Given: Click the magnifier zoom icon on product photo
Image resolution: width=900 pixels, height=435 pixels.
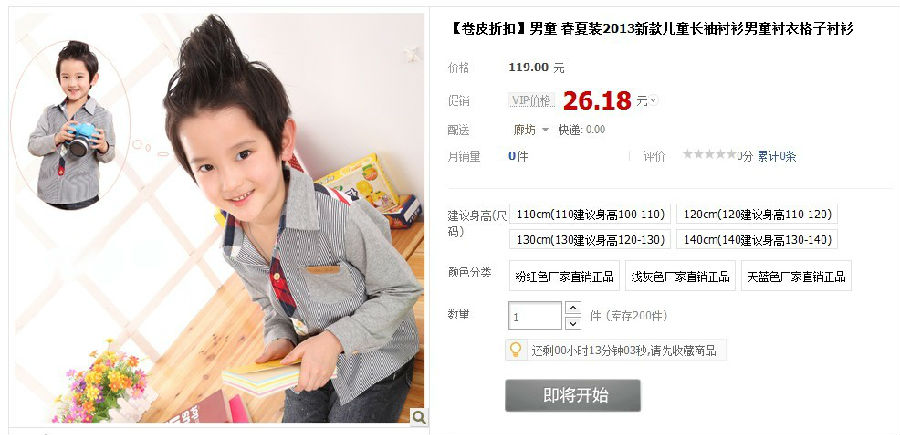Looking at the screenshot, I should tap(419, 417).
